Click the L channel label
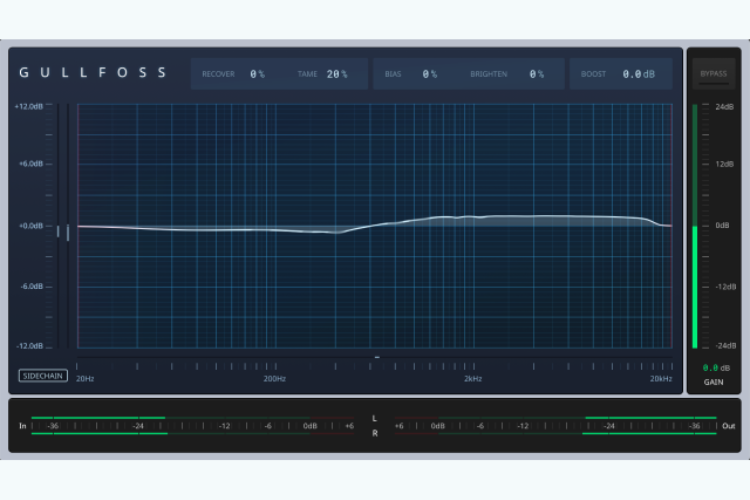750x500 pixels. click(375, 419)
